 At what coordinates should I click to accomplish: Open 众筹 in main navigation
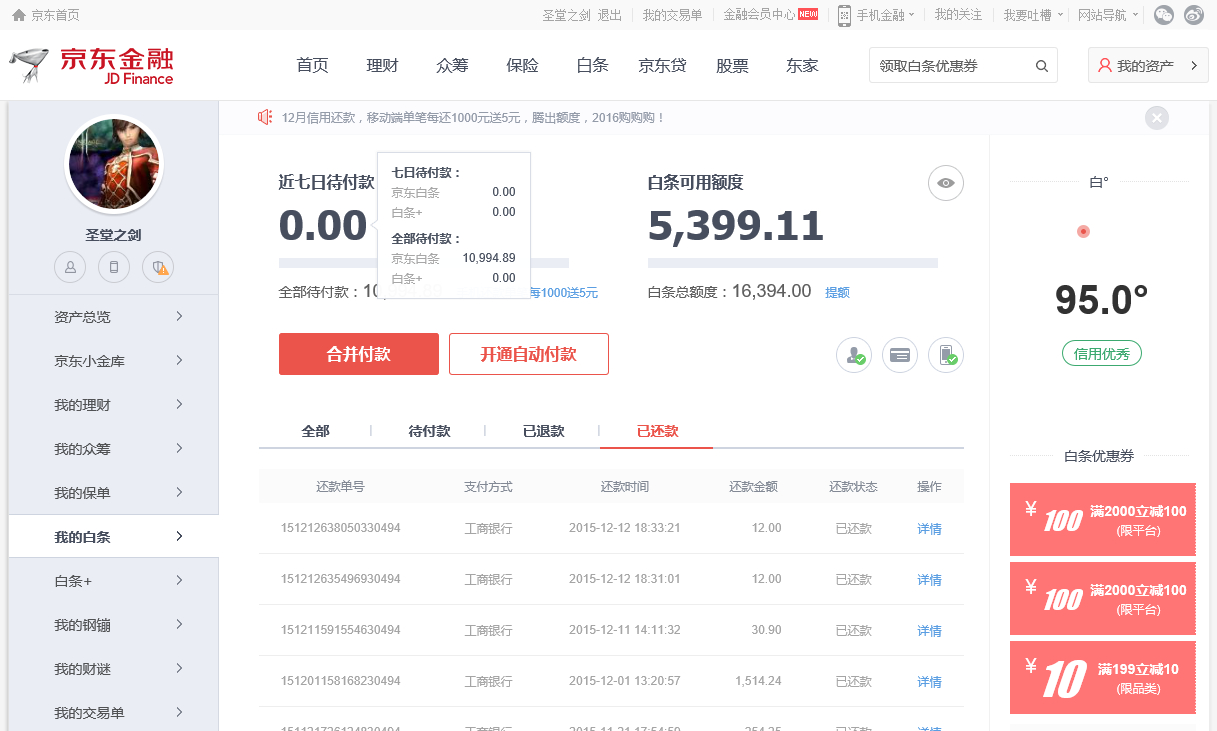pos(452,66)
